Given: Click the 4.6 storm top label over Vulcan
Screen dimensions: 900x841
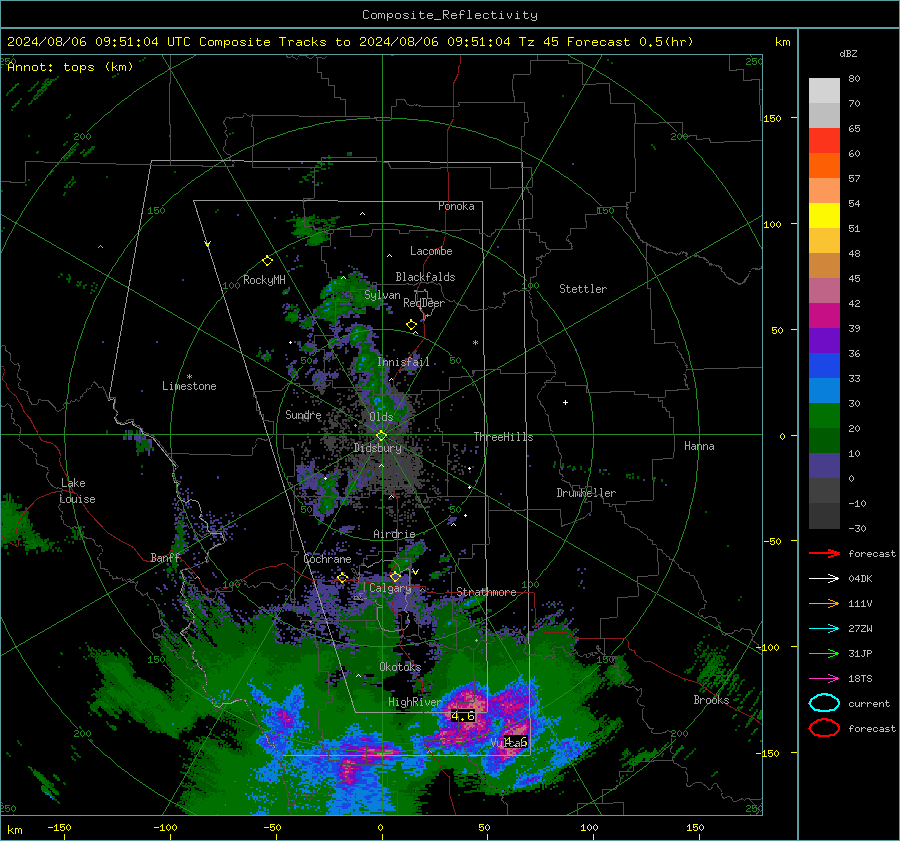Looking at the screenshot, I should click(x=515, y=742).
